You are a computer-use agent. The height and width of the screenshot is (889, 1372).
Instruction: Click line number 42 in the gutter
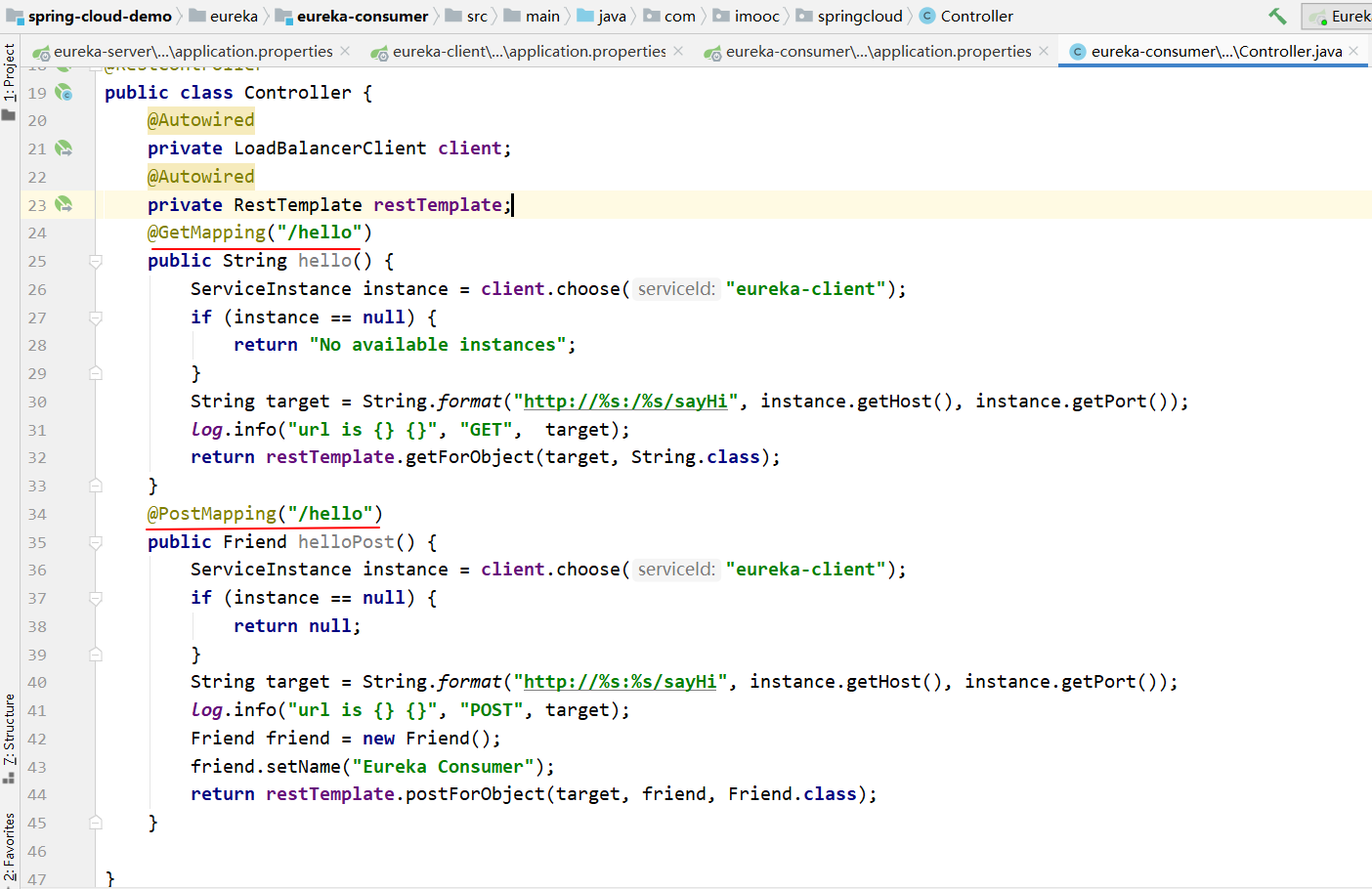pos(37,739)
